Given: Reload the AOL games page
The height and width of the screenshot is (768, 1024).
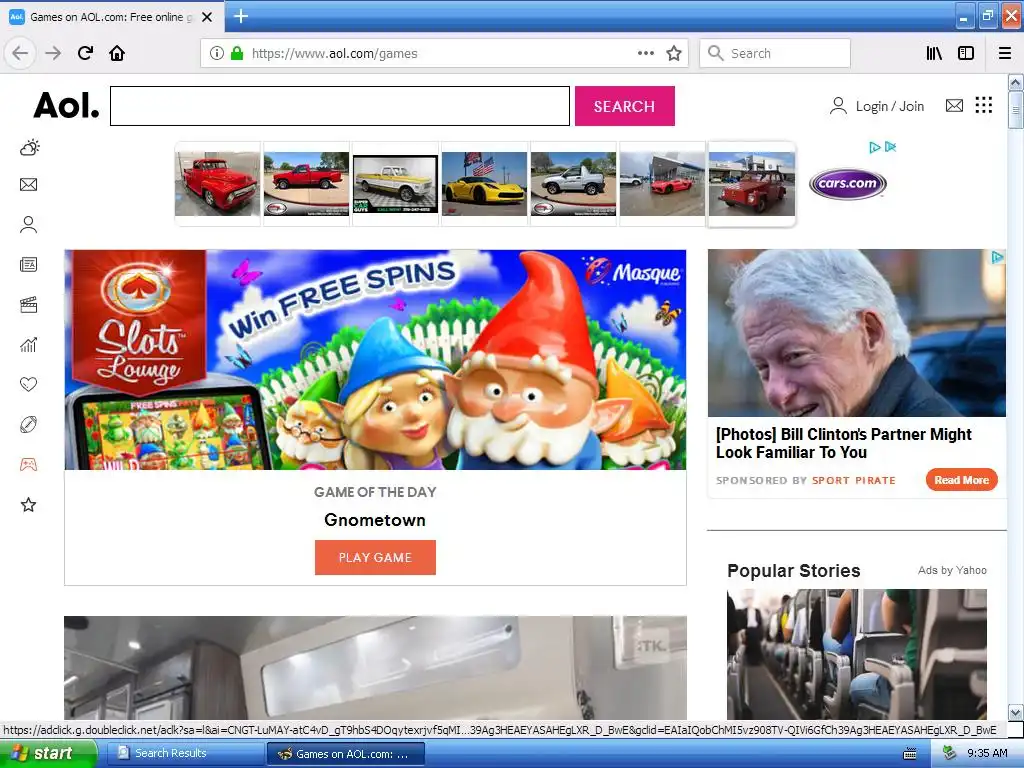Looking at the screenshot, I should [85, 53].
